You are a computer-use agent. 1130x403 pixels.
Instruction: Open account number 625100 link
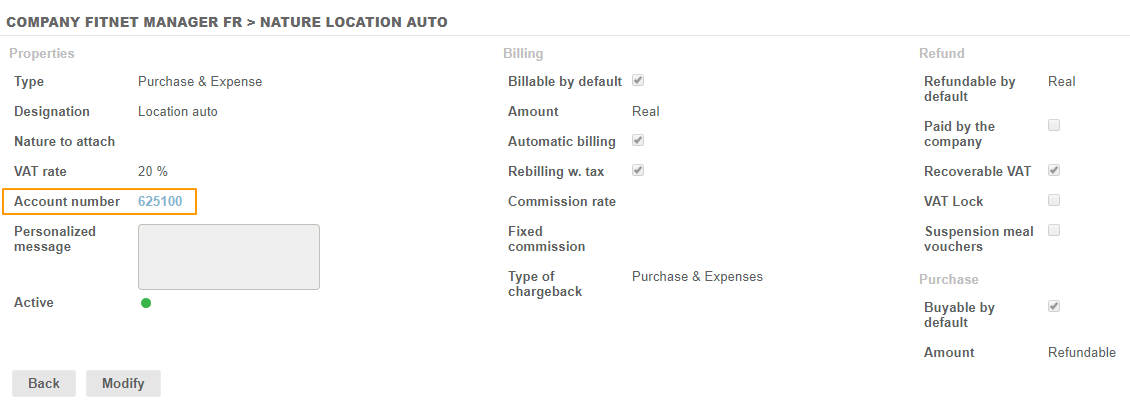[x=160, y=202]
